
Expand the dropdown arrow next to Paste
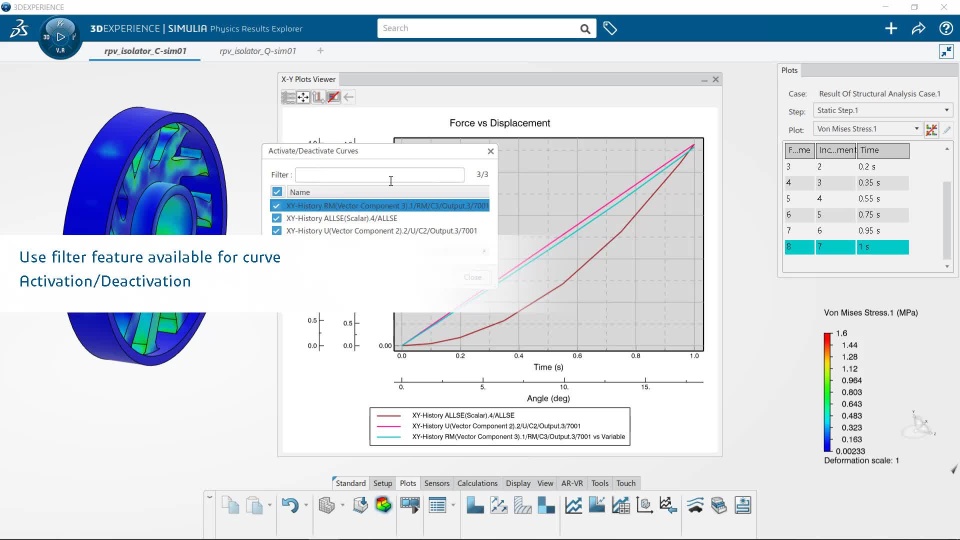(x=269, y=505)
